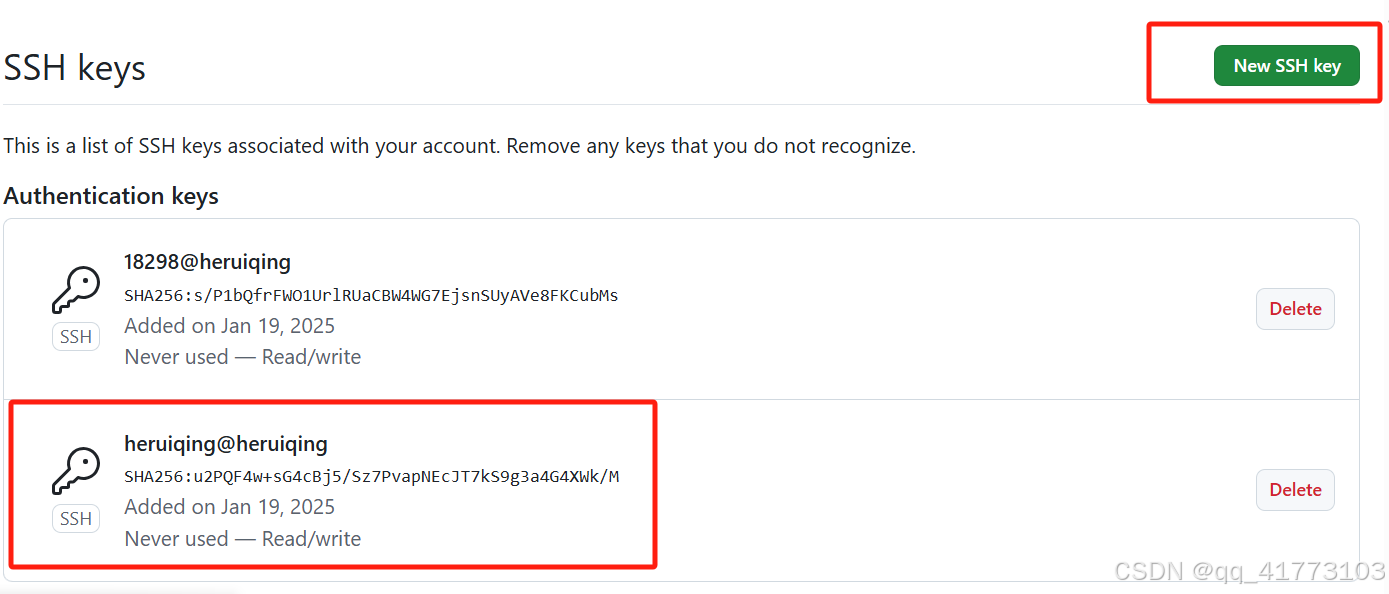Click Never used — Read/write on first key

(x=242, y=357)
